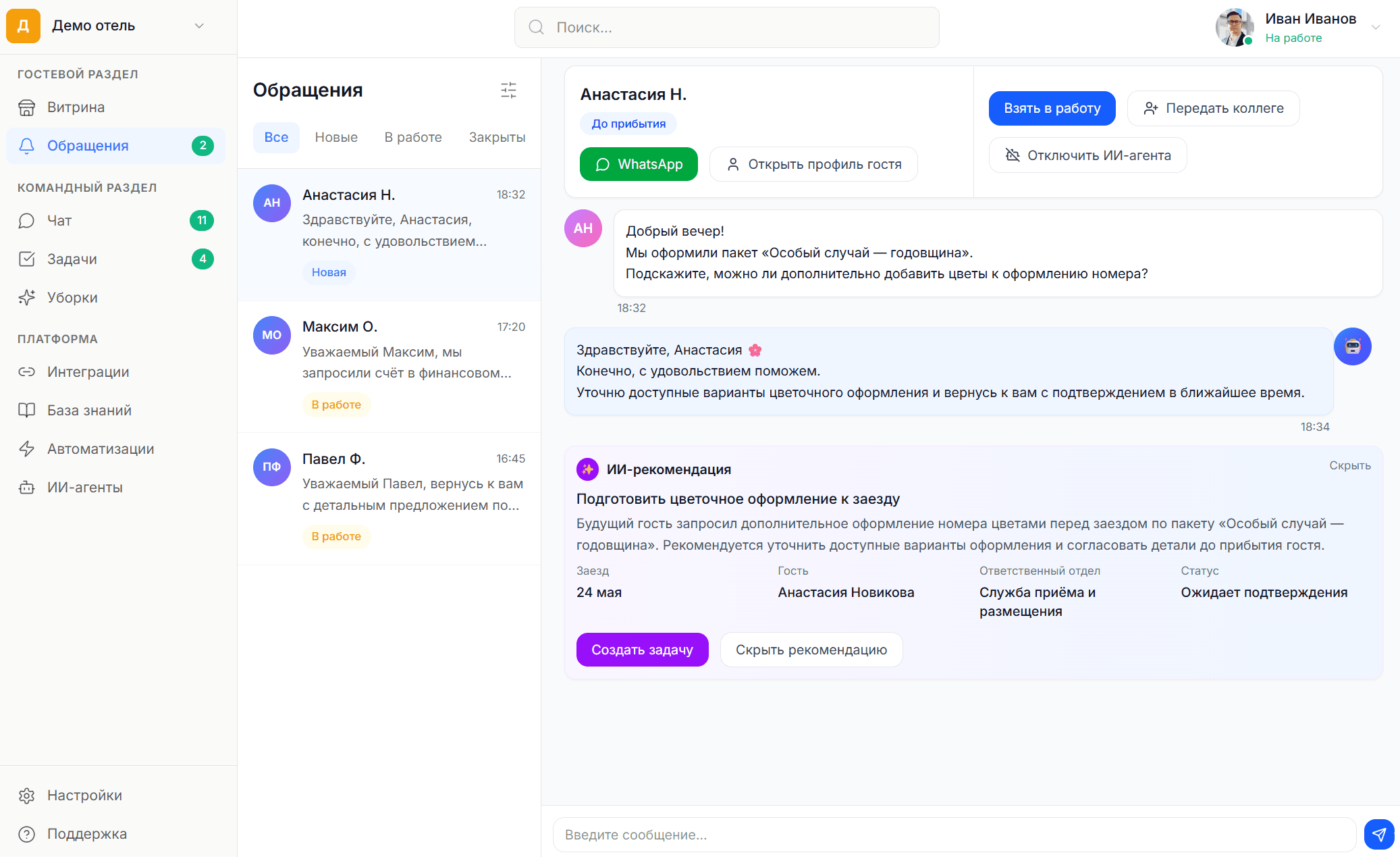Open the Витрина storefront section

tap(115, 107)
